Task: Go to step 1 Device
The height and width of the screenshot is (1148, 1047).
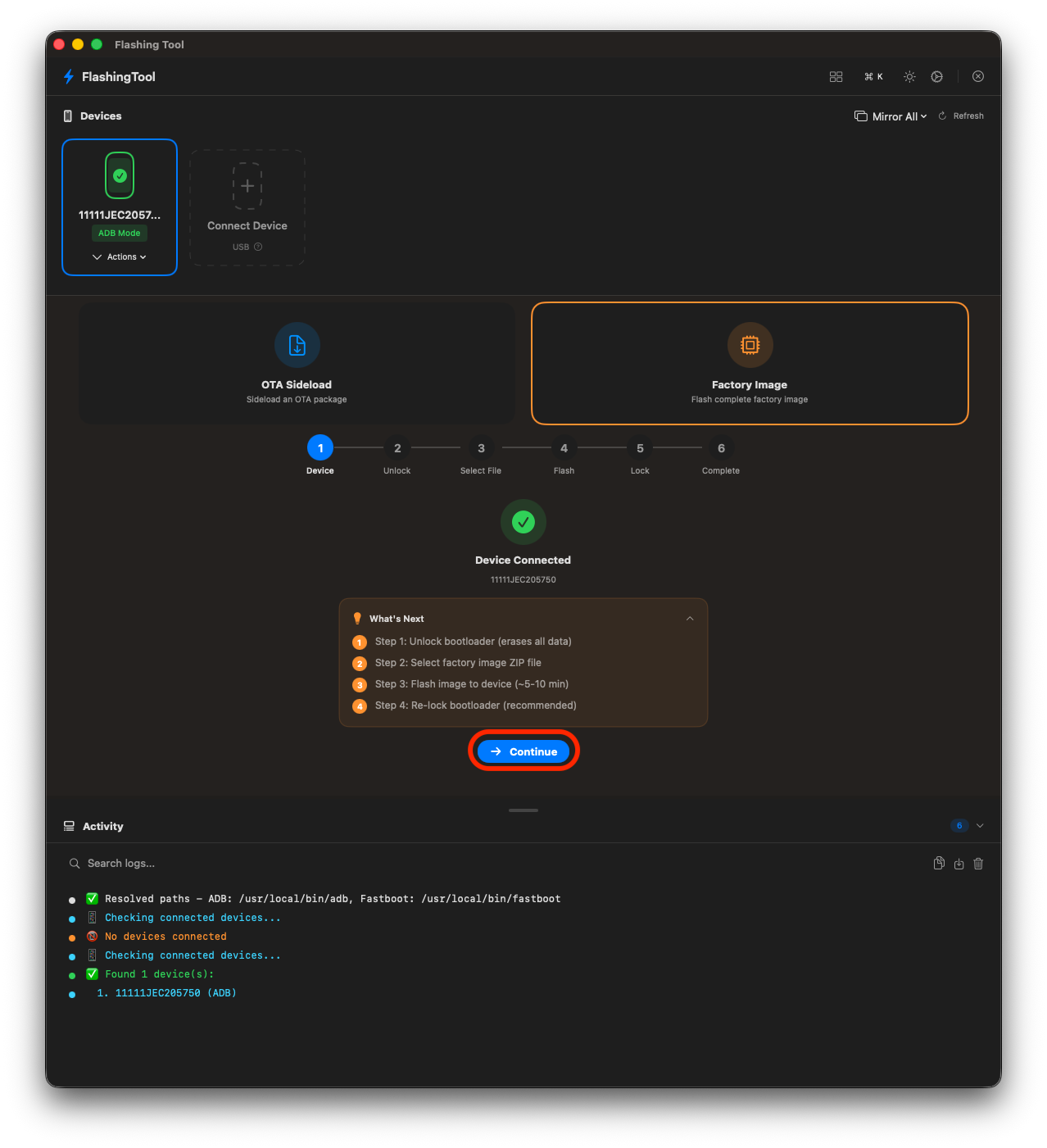Action: tap(320, 448)
